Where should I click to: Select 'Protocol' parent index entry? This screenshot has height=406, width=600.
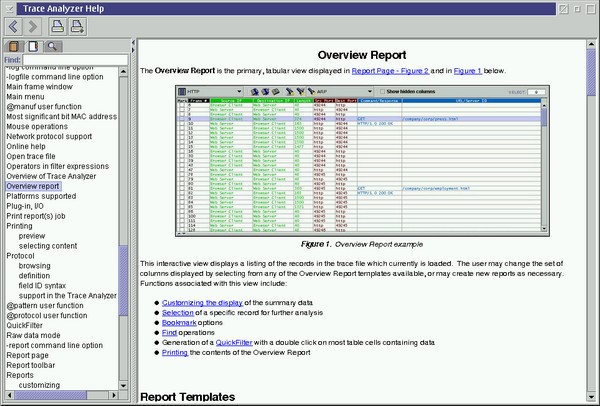click(20, 256)
